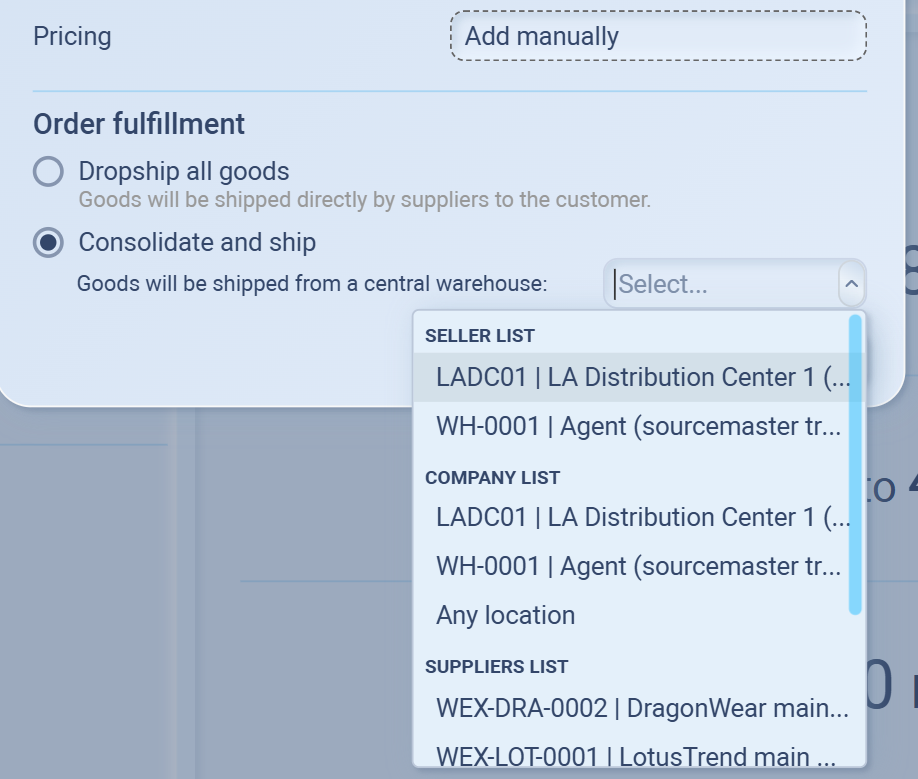Click the 'SUPPLIERS LIST' group header

[x=496, y=667]
